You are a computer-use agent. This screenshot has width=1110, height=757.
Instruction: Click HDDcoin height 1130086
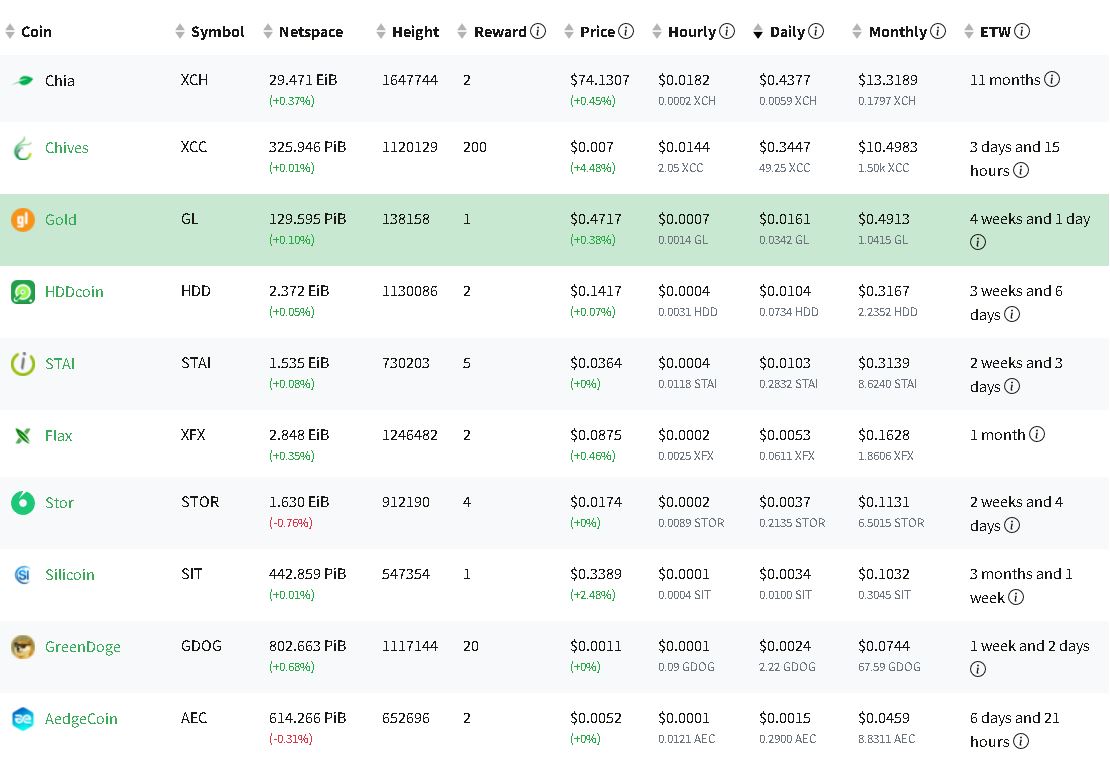pos(410,291)
